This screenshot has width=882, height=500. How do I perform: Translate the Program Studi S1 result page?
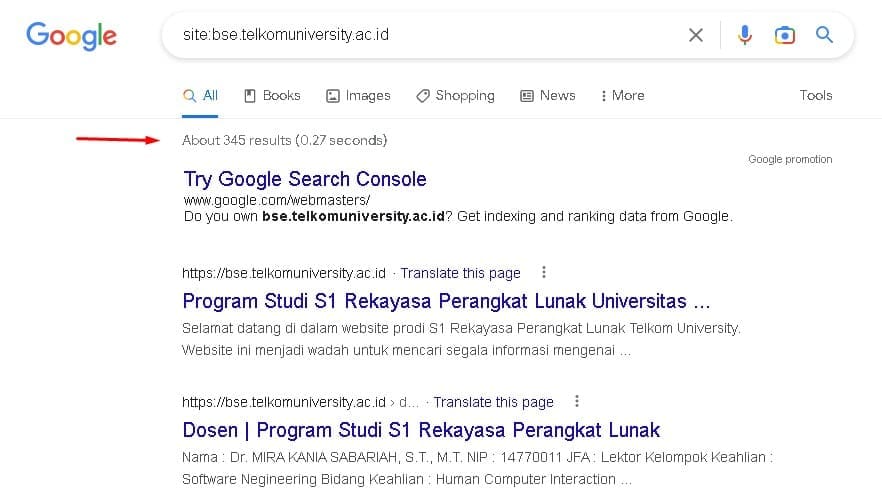460,273
